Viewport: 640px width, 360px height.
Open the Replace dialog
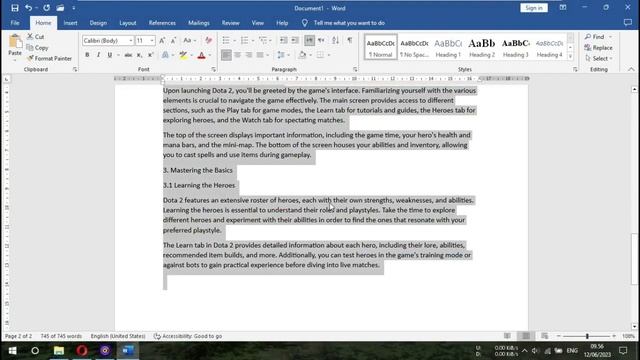tap(598, 48)
